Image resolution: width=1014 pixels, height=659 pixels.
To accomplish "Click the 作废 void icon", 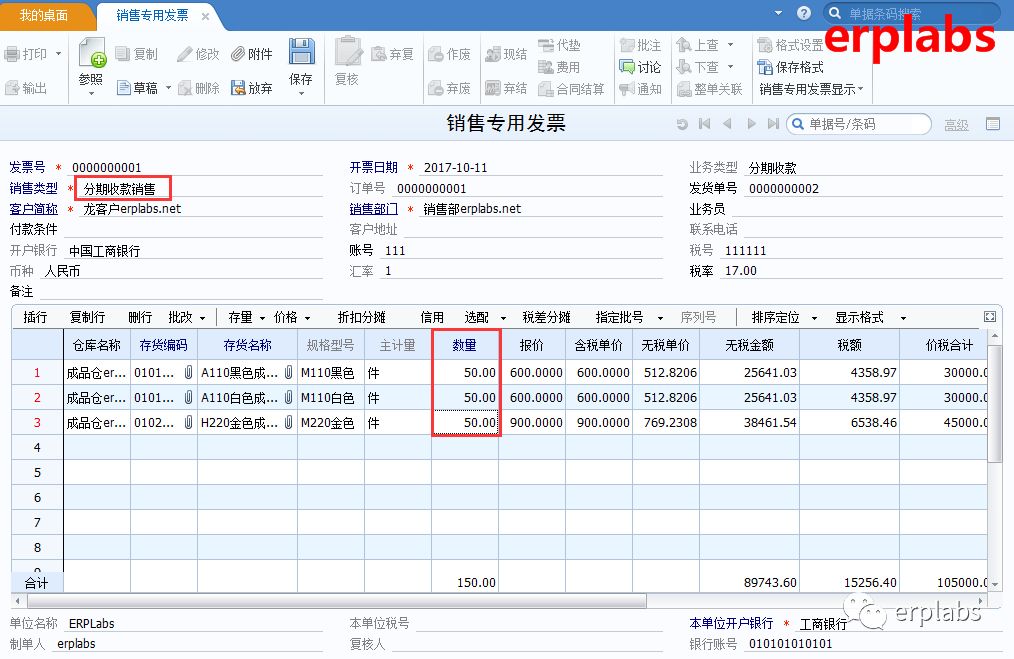I will (x=435, y=54).
